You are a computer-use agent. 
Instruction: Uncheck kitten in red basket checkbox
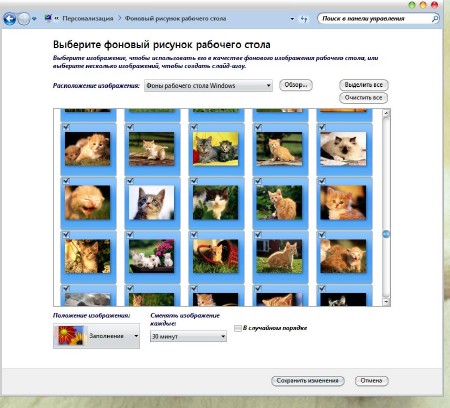194,235
